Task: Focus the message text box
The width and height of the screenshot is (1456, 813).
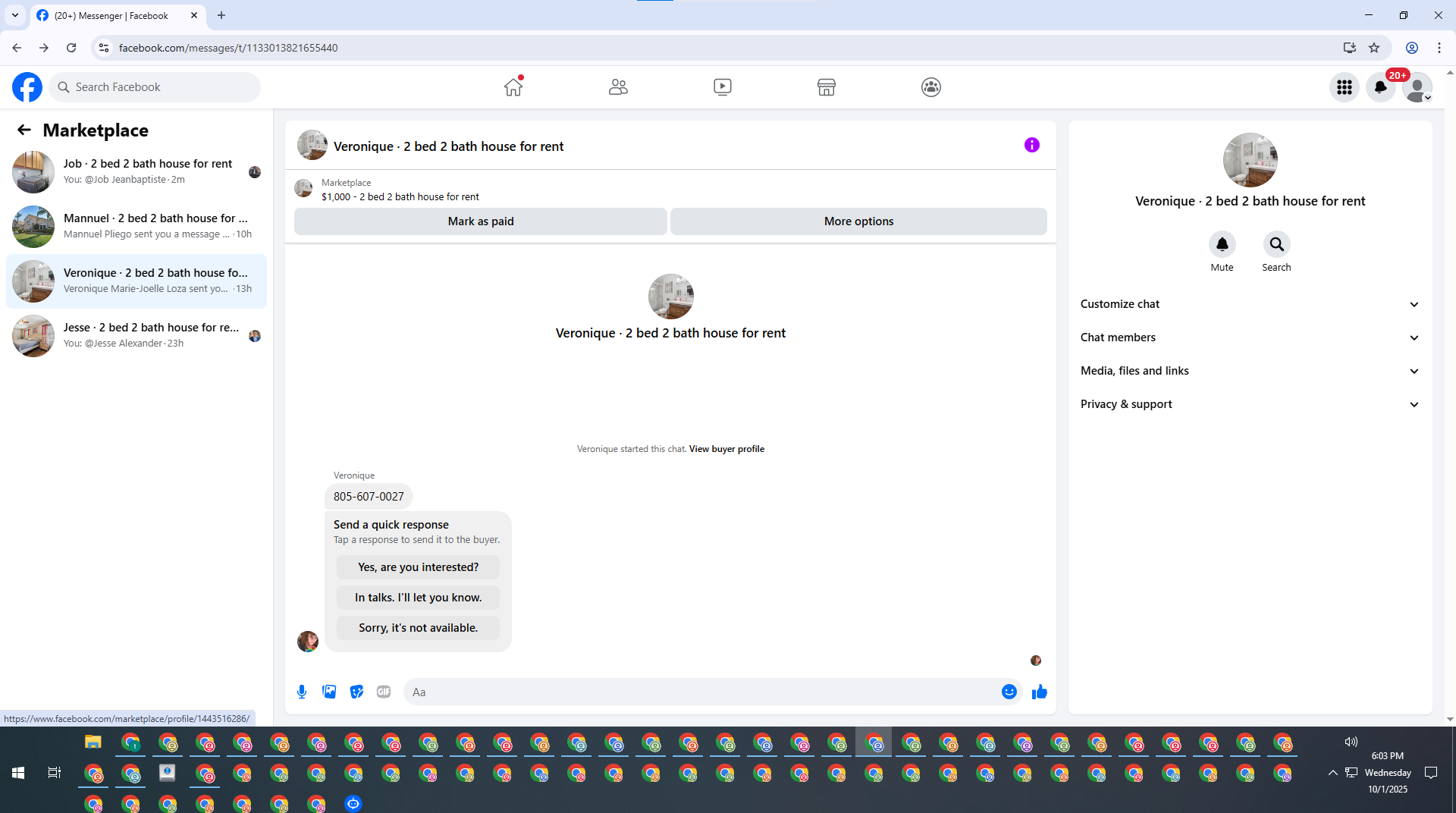Action: (x=701, y=692)
